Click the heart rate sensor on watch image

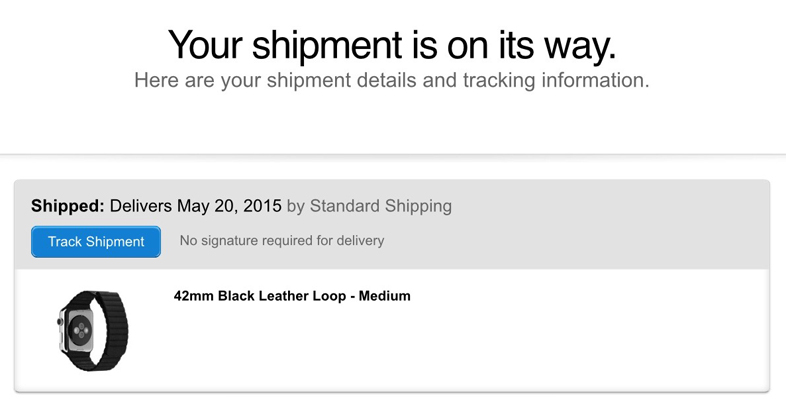pos(80,330)
